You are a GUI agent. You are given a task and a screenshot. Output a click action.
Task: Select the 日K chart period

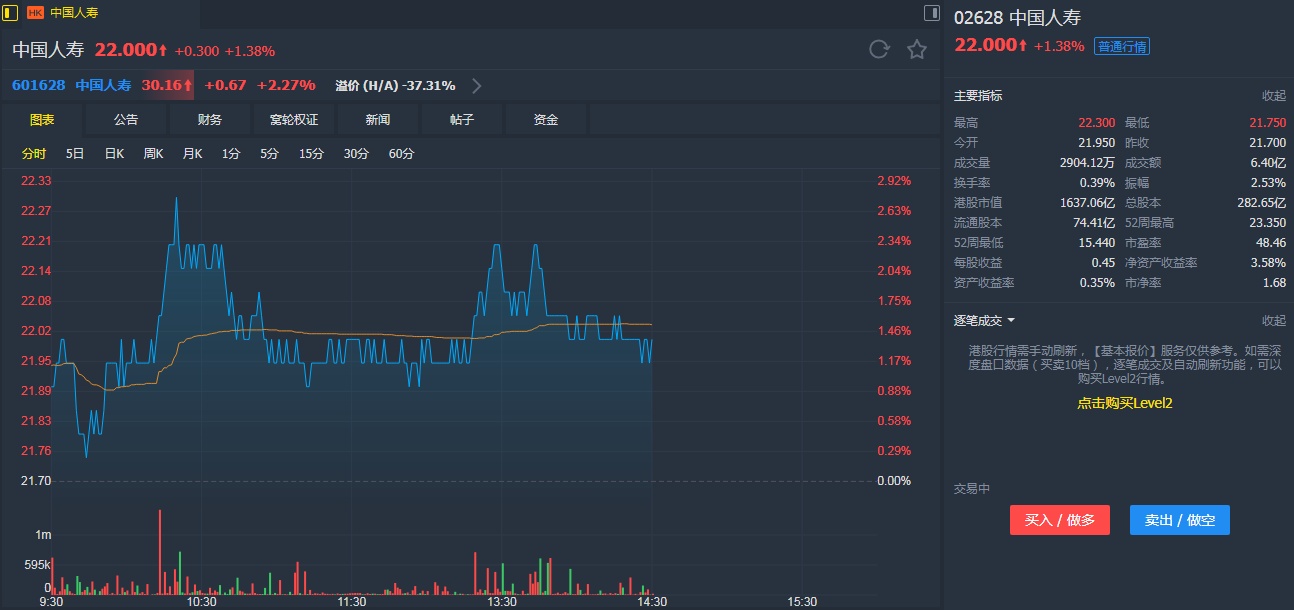[x=114, y=154]
